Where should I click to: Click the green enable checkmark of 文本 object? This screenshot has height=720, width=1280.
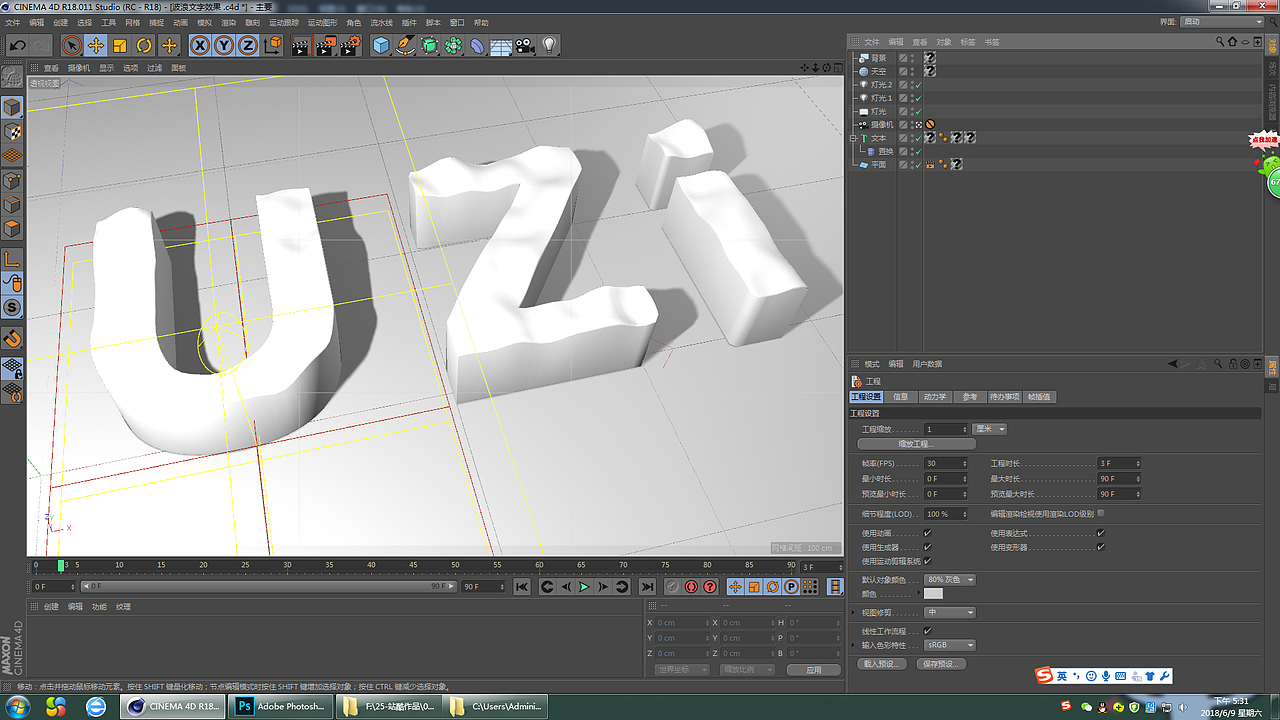pyautogui.click(x=918, y=138)
